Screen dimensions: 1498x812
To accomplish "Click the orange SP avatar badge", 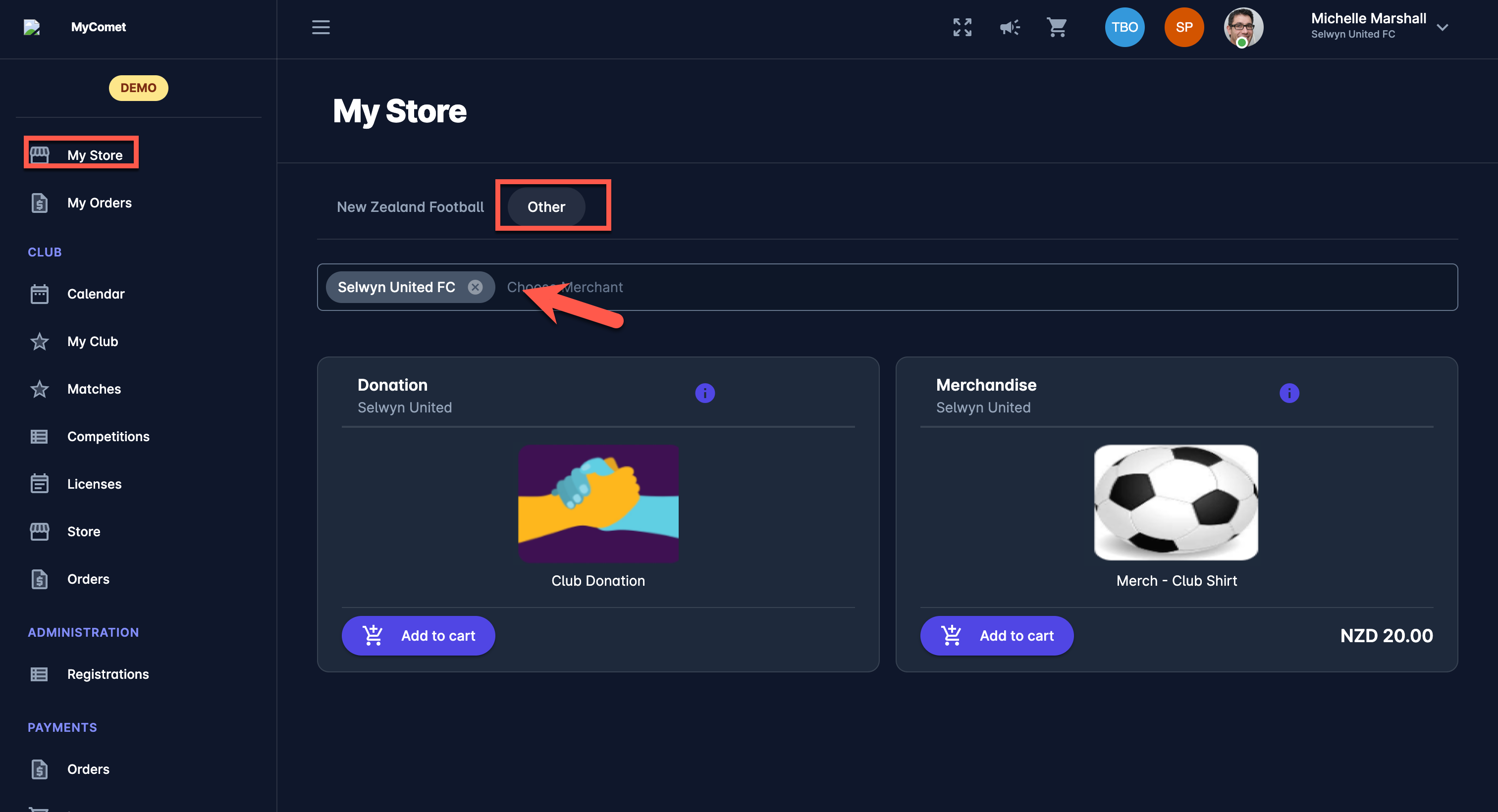I will (1183, 27).
